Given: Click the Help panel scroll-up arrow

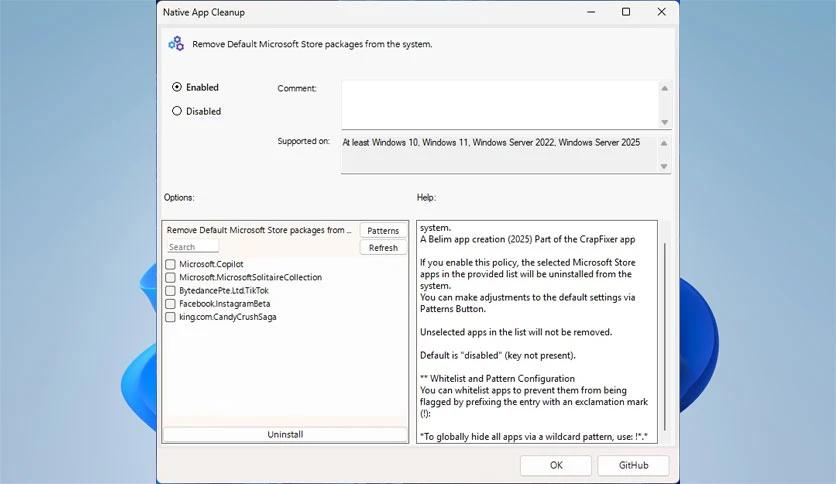Looking at the screenshot, I should click(665, 228).
